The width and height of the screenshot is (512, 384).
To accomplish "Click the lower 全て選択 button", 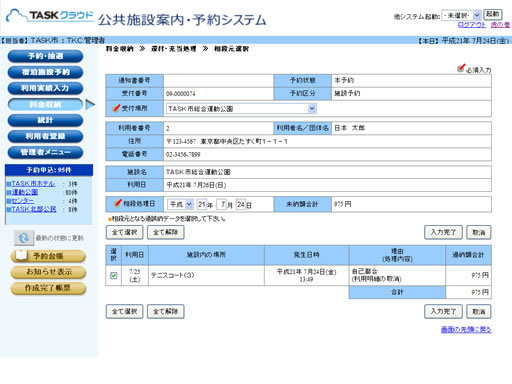I will pyautogui.click(x=124, y=312).
